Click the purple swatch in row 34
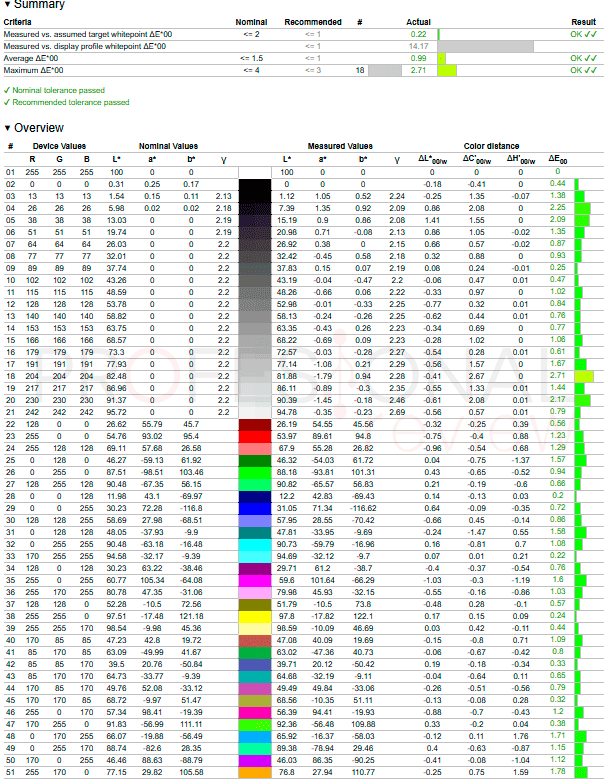613x781 pixels. pyautogui.click(x=255, y=568)
